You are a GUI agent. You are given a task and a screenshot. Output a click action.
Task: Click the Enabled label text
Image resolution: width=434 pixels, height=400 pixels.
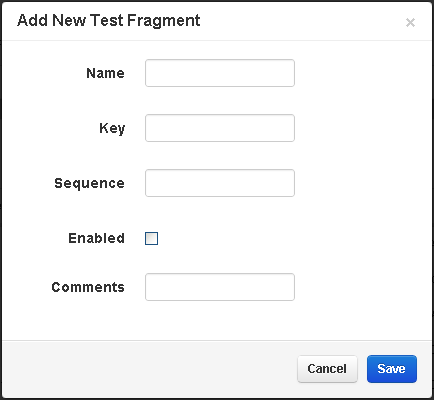96,238
